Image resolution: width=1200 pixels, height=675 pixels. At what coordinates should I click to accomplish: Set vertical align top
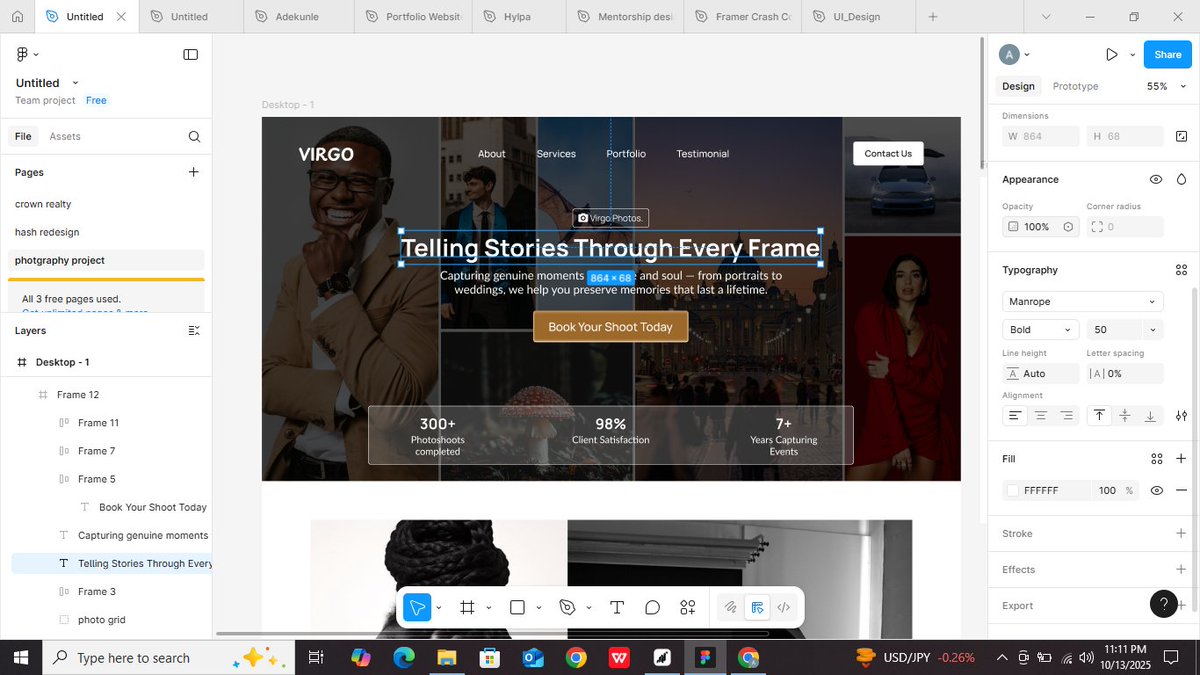1099,415
